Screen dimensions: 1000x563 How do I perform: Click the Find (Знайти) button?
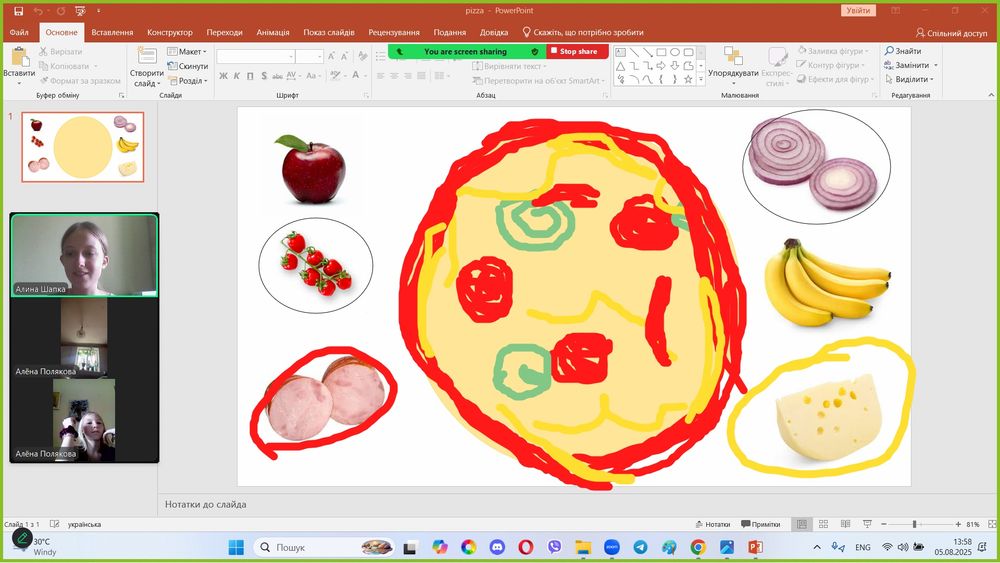[902, 51]
